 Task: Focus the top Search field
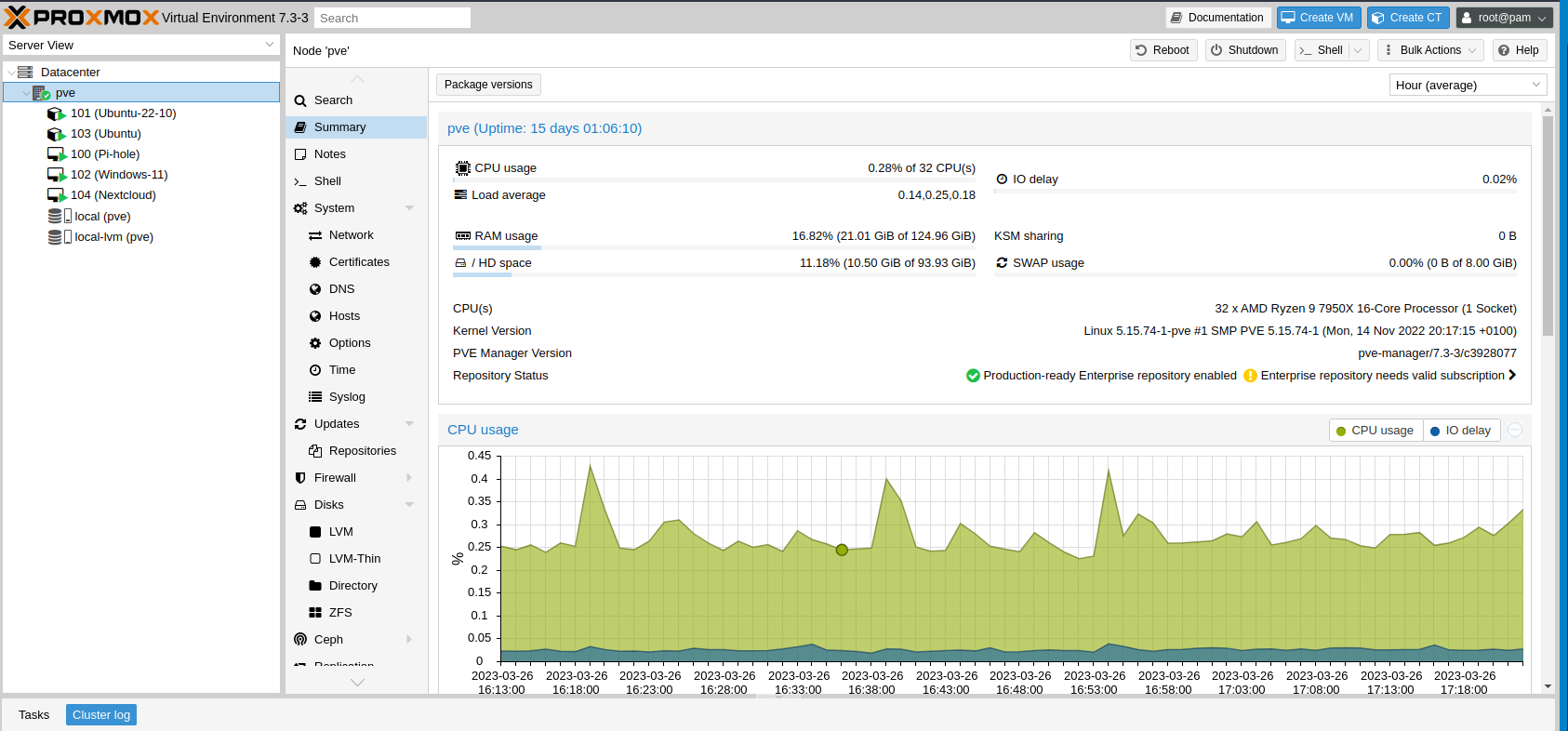[x=392, y=18]
